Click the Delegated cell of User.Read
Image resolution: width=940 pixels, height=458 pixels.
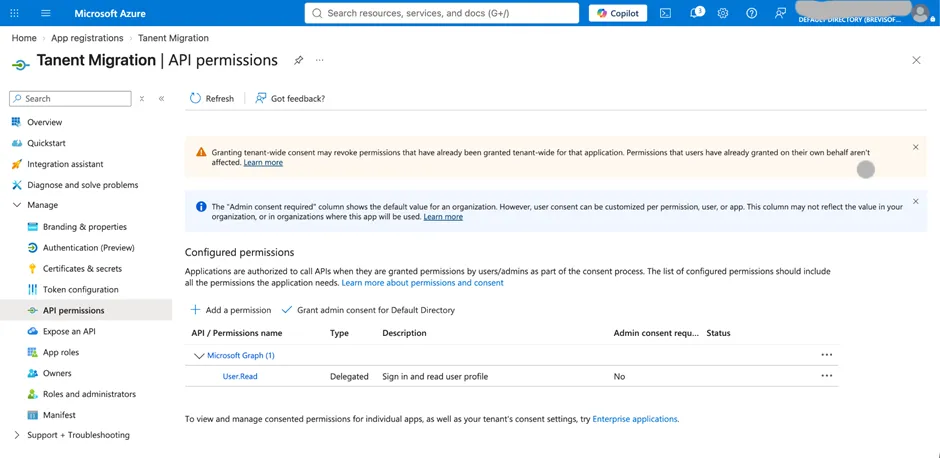click(x=350, y=376)
